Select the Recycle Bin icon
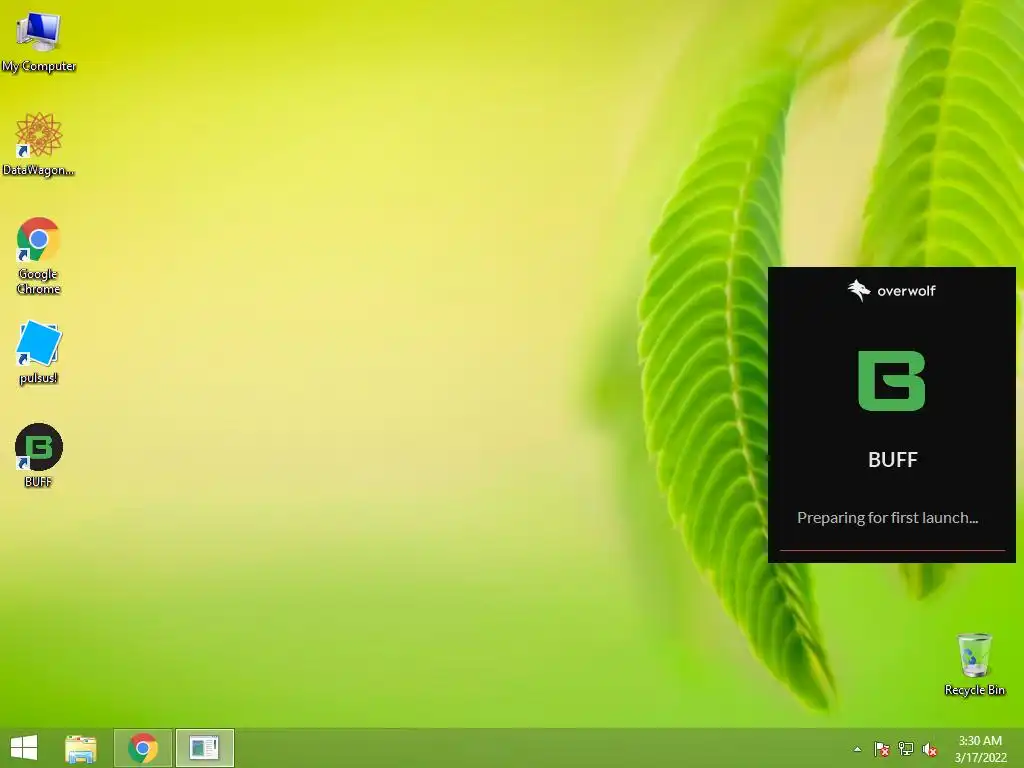 point(974,664)
